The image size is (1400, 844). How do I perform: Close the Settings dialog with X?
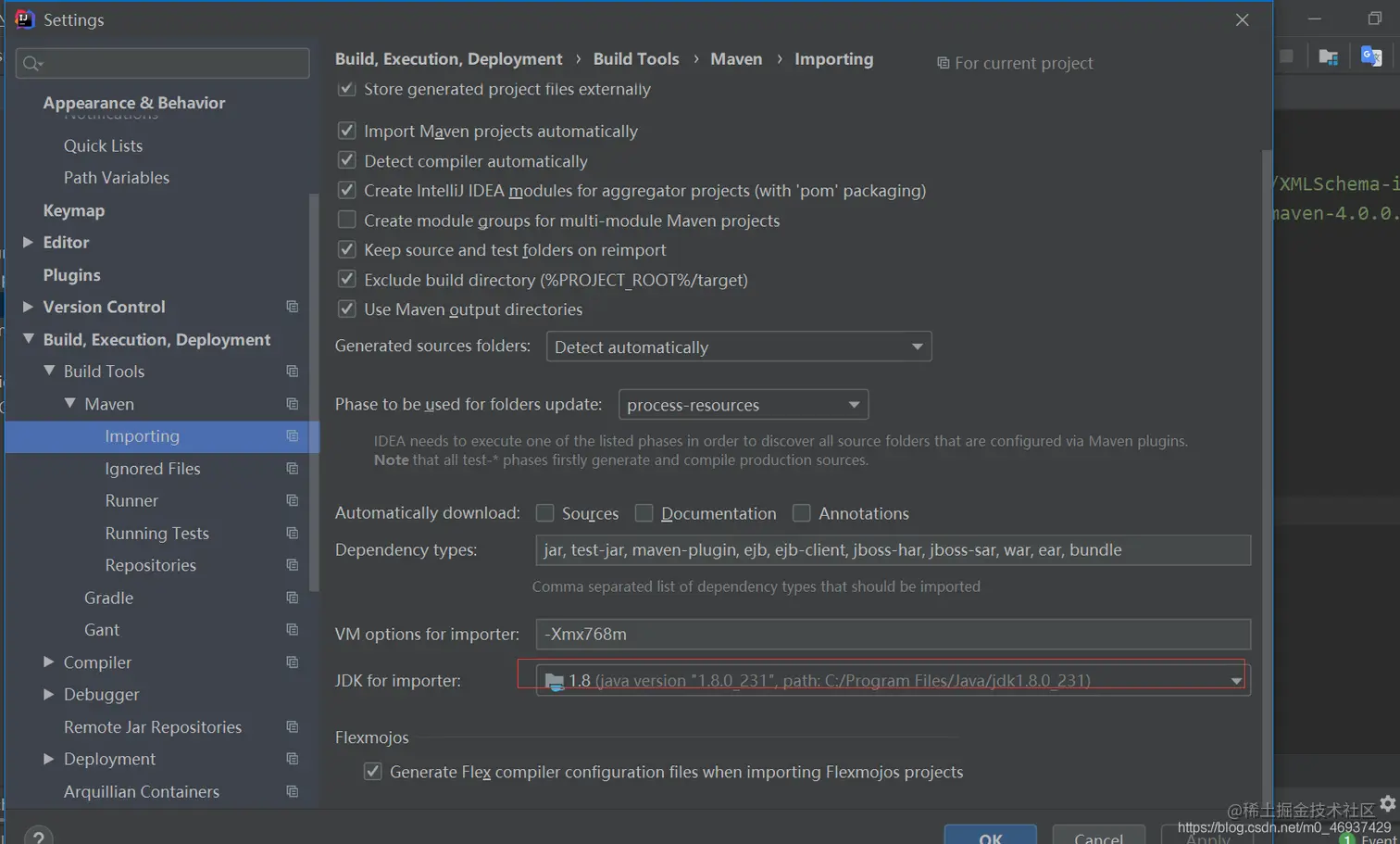[1243, 19]
